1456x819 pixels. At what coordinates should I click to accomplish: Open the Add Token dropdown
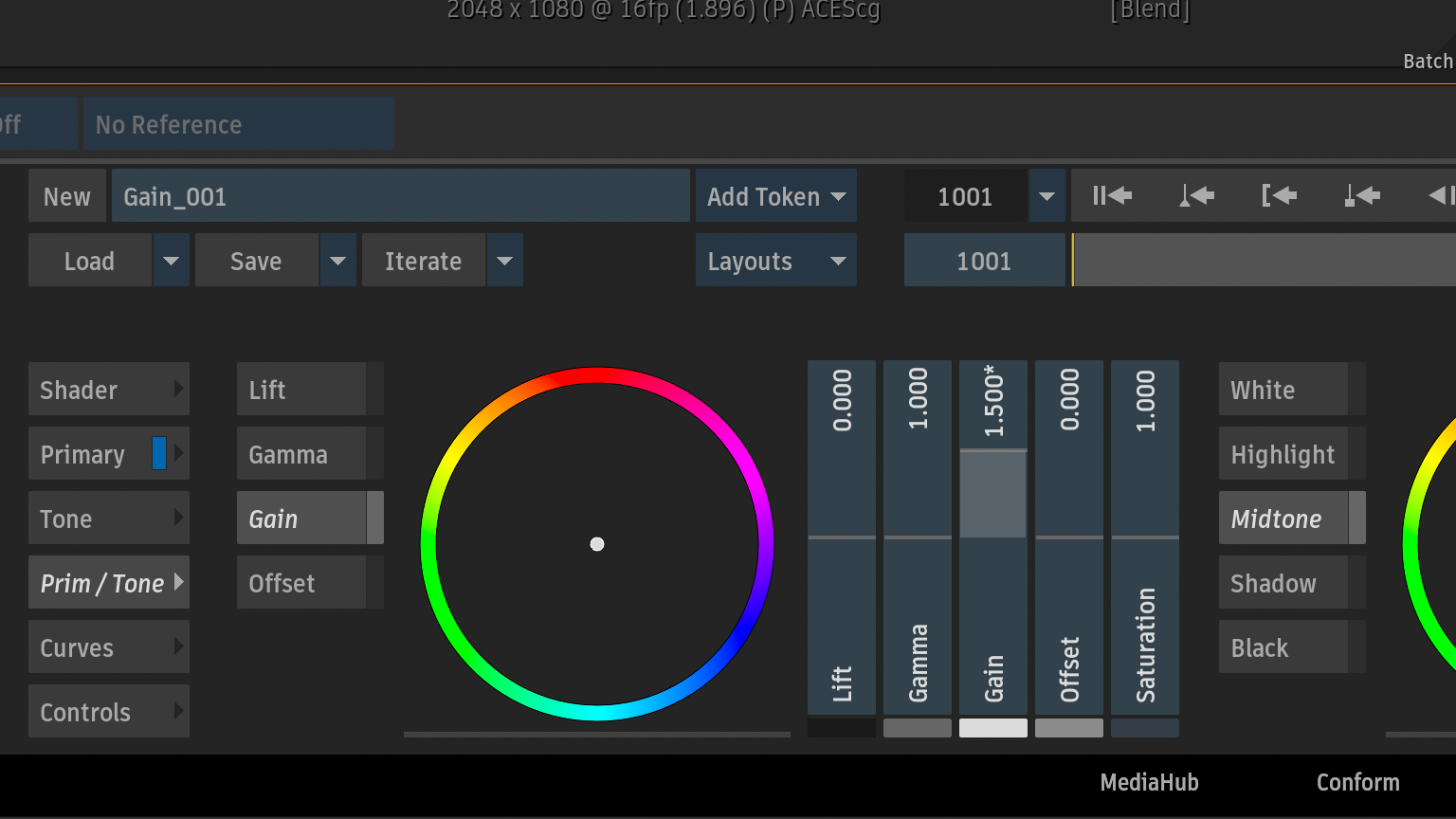pyautogui.click(x=776, y=195)
